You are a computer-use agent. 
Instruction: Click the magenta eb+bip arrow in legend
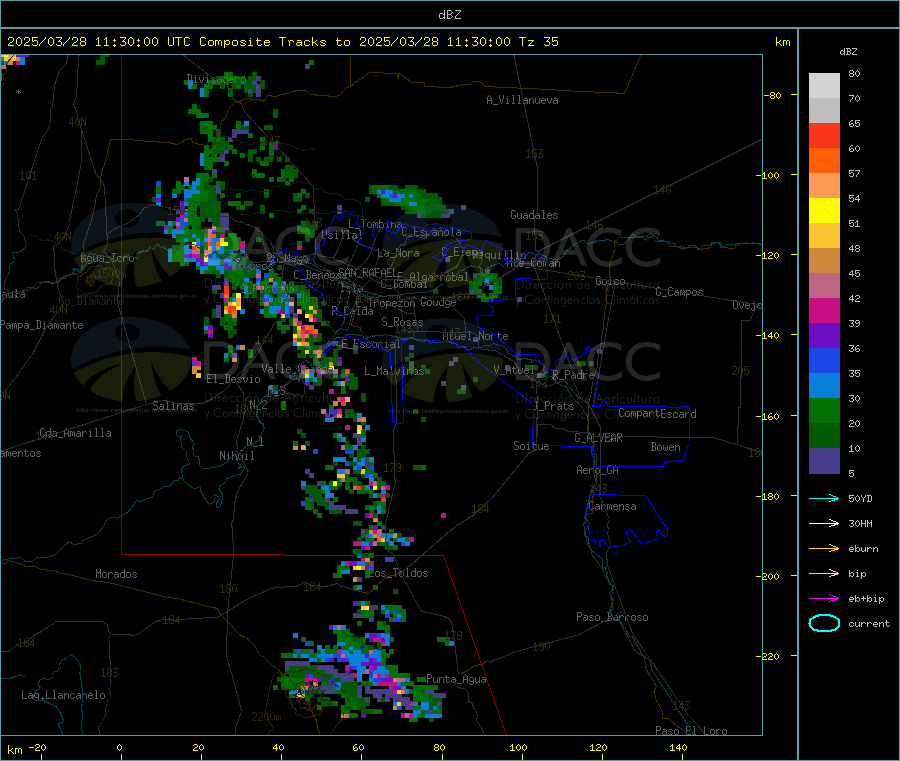coord(824,599)
